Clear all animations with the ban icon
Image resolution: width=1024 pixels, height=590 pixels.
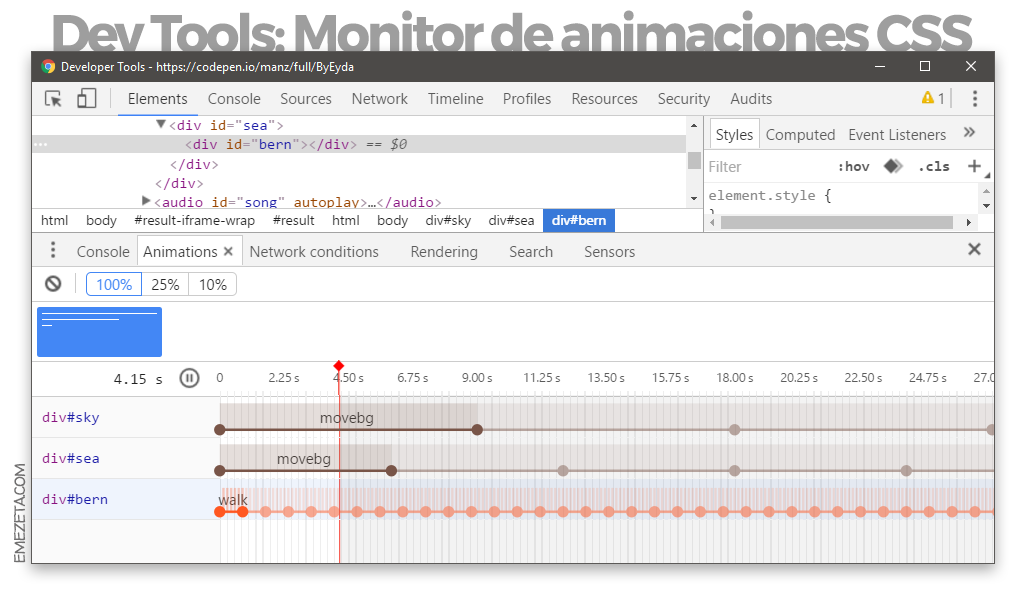[53, 284]
